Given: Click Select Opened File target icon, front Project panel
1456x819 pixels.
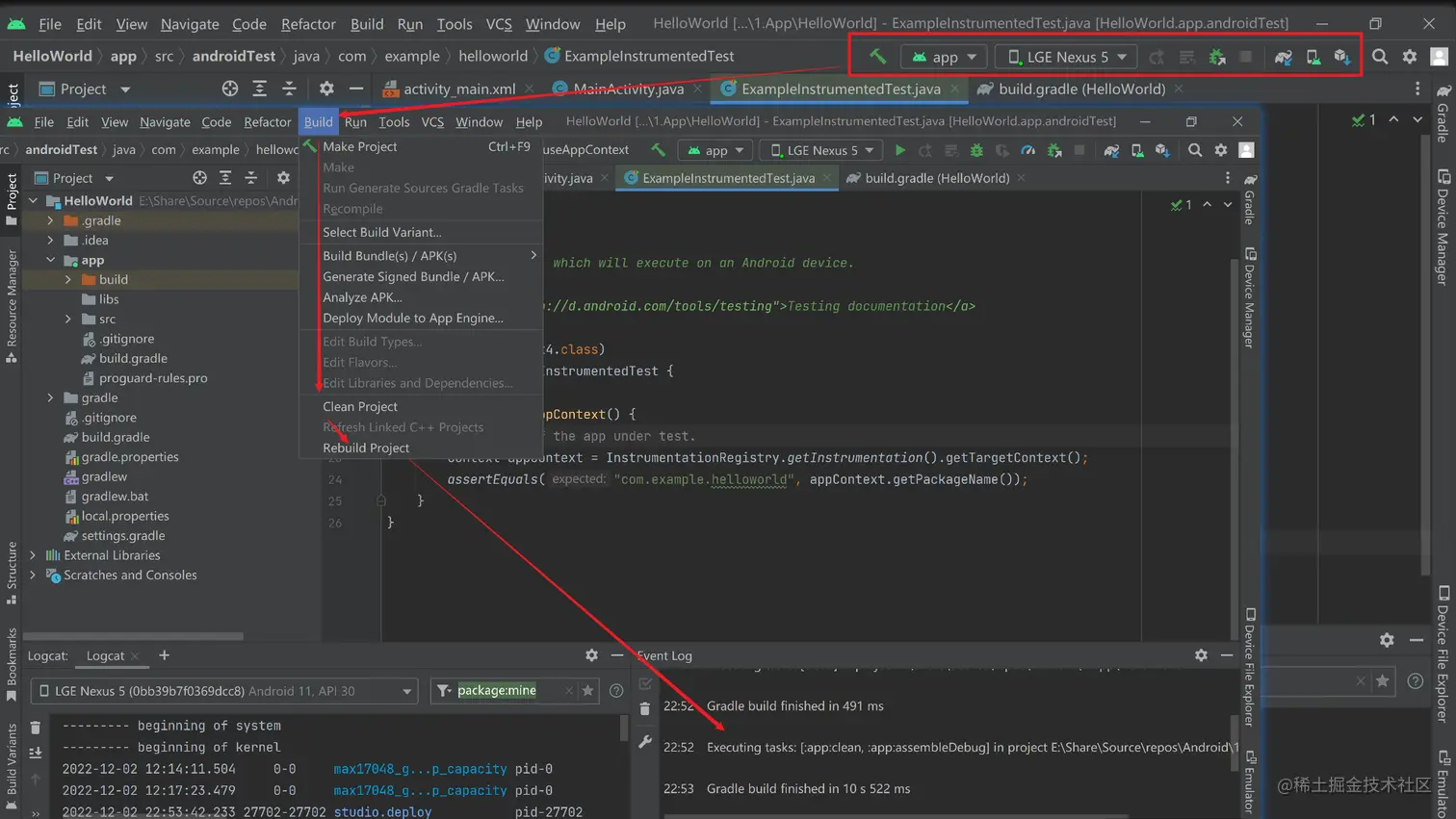Looking at the screenshot, I should pos(199,178).
